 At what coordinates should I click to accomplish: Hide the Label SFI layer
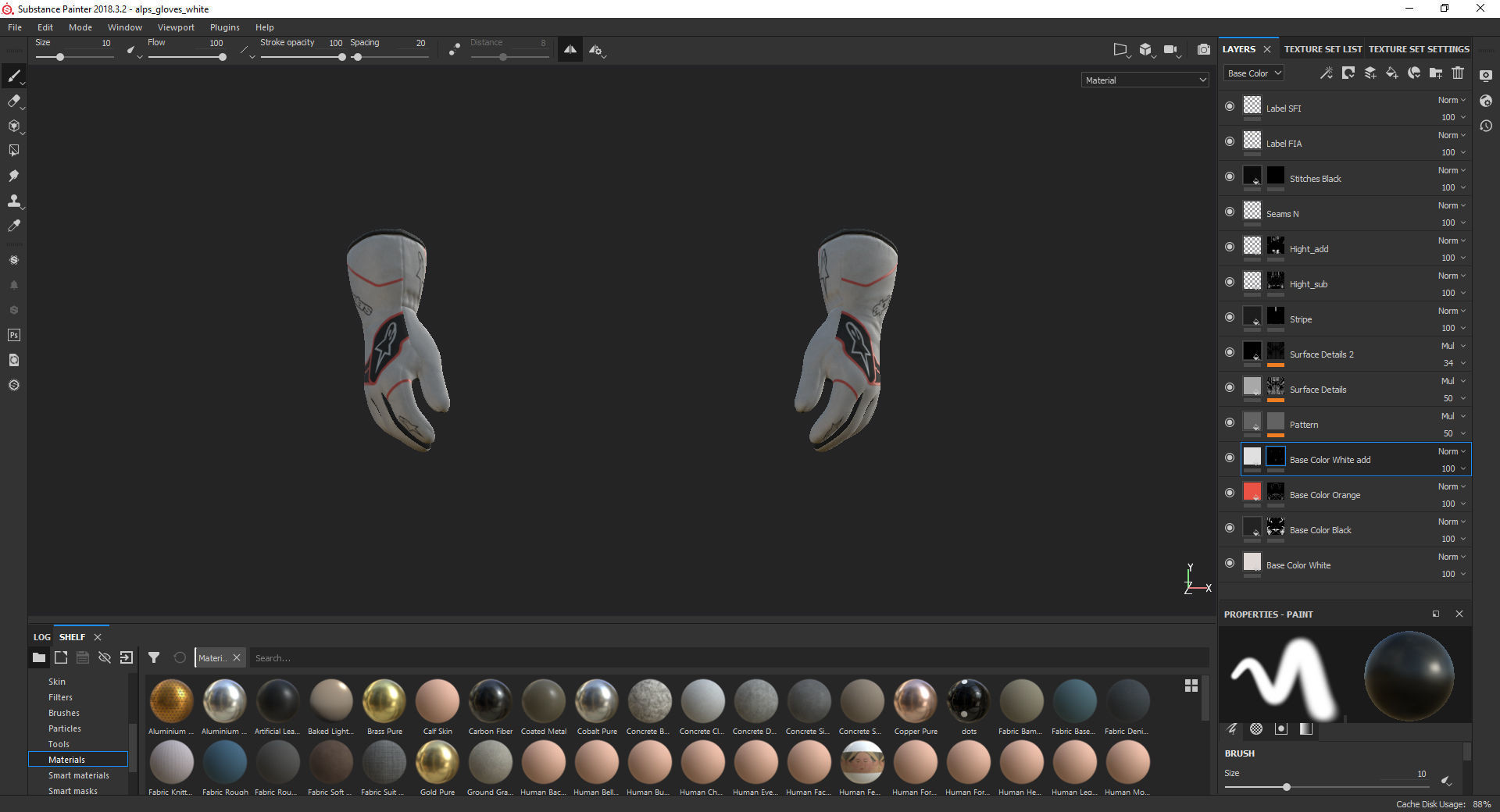click(x=1230, y=106)
